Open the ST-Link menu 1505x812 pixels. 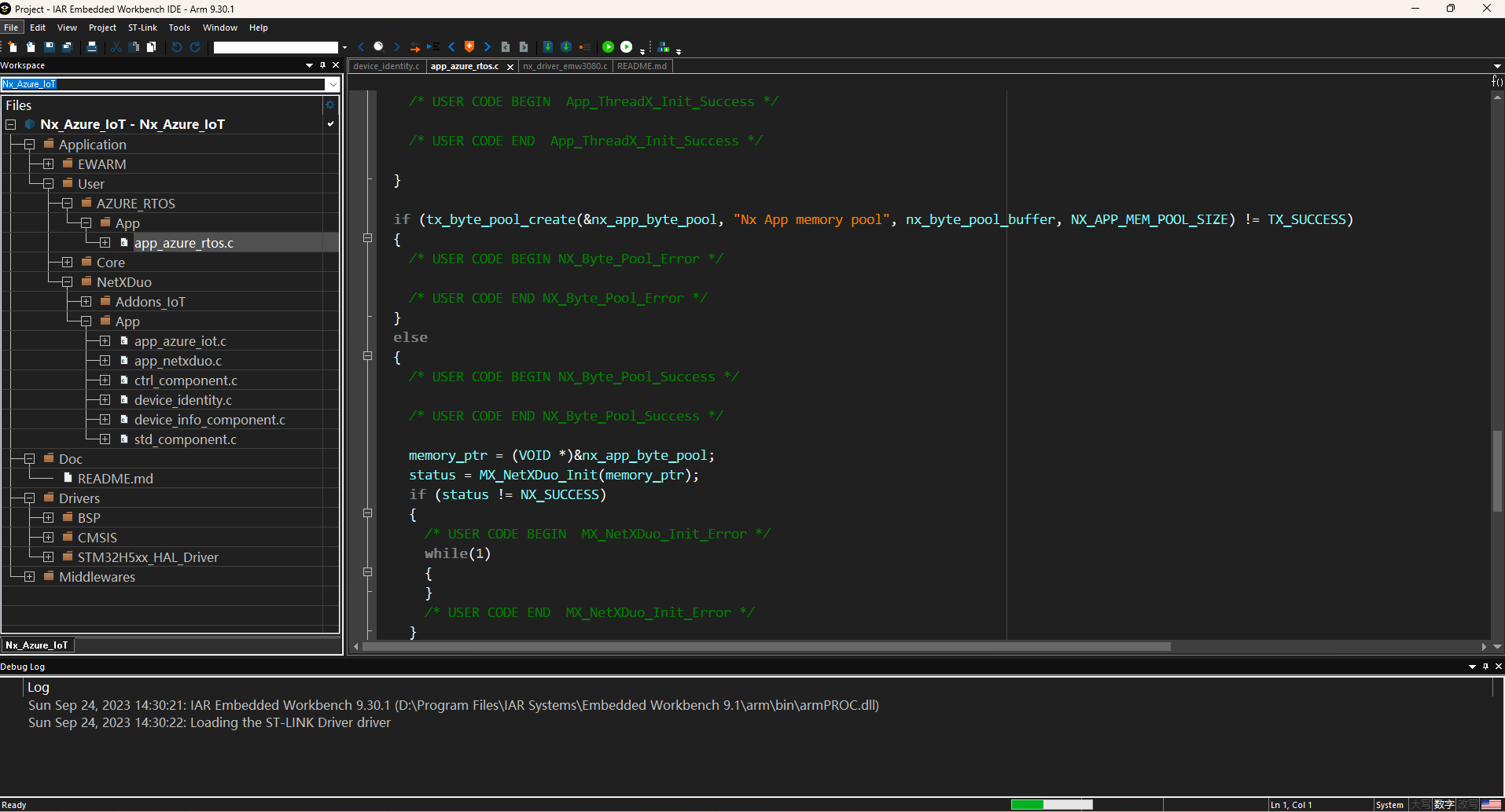tap(142, 28)
